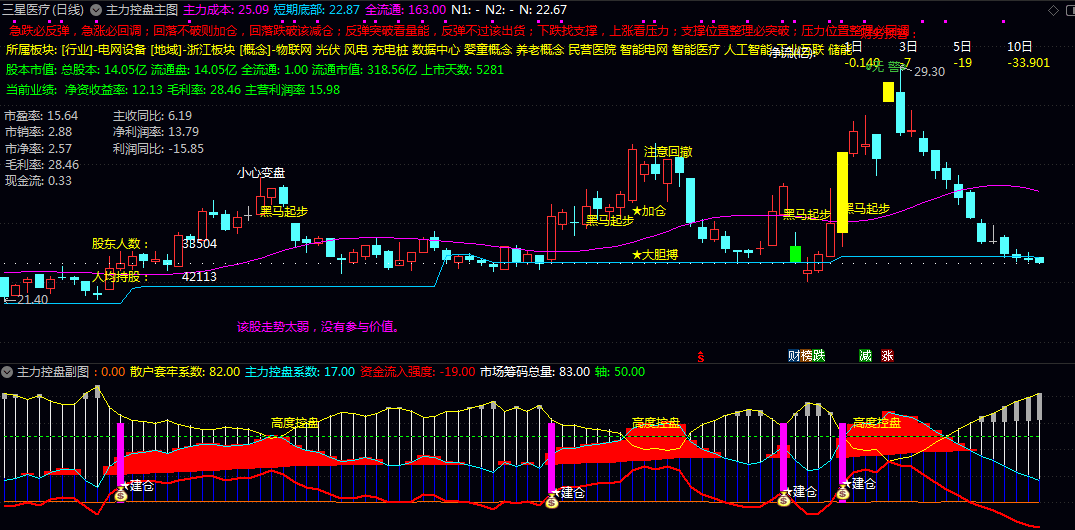Click the large yellow candlestick bar
The image size is (1075, 530).
point(842,192)
